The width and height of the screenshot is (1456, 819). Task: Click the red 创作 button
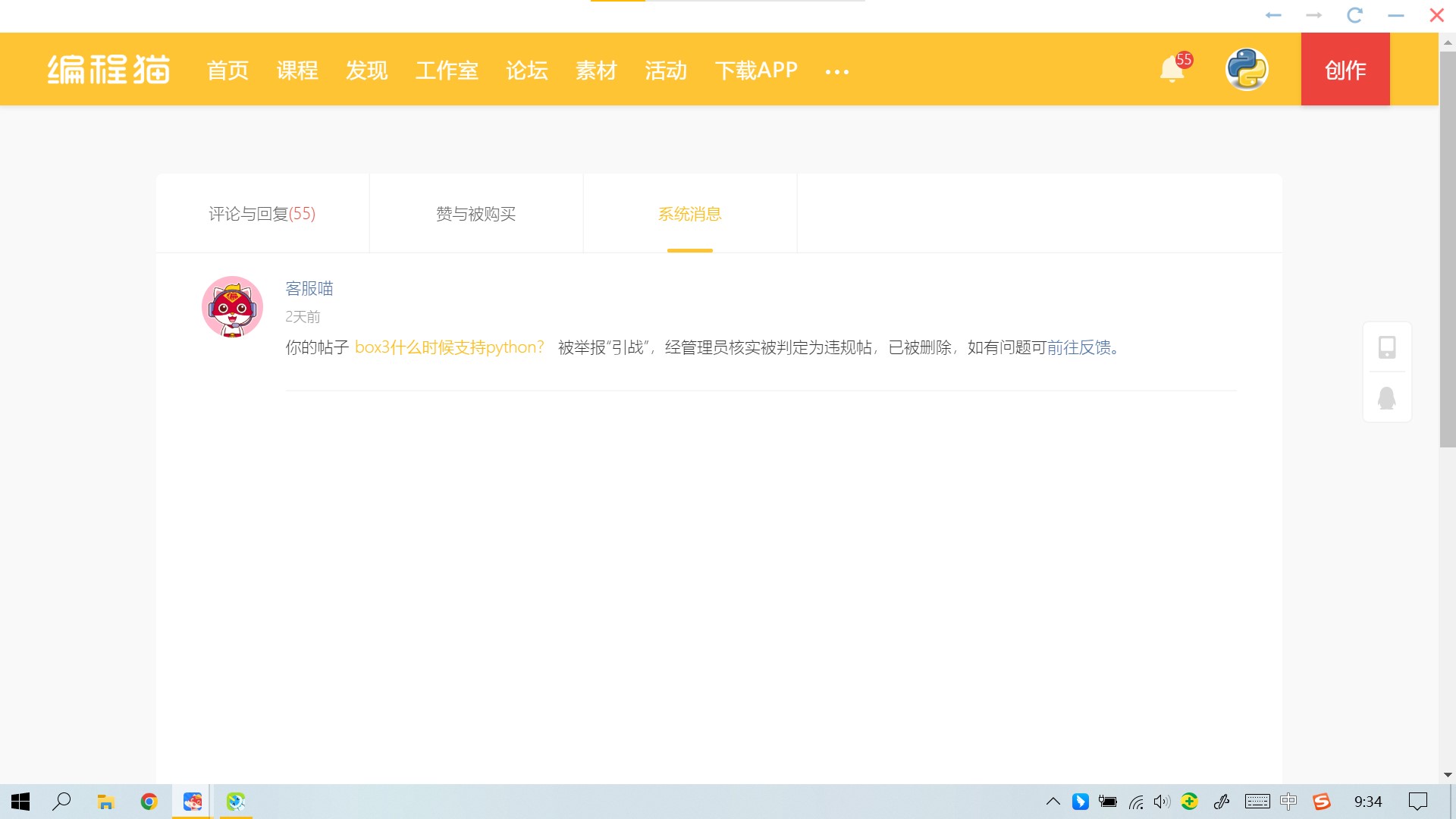click(1345, 69)
